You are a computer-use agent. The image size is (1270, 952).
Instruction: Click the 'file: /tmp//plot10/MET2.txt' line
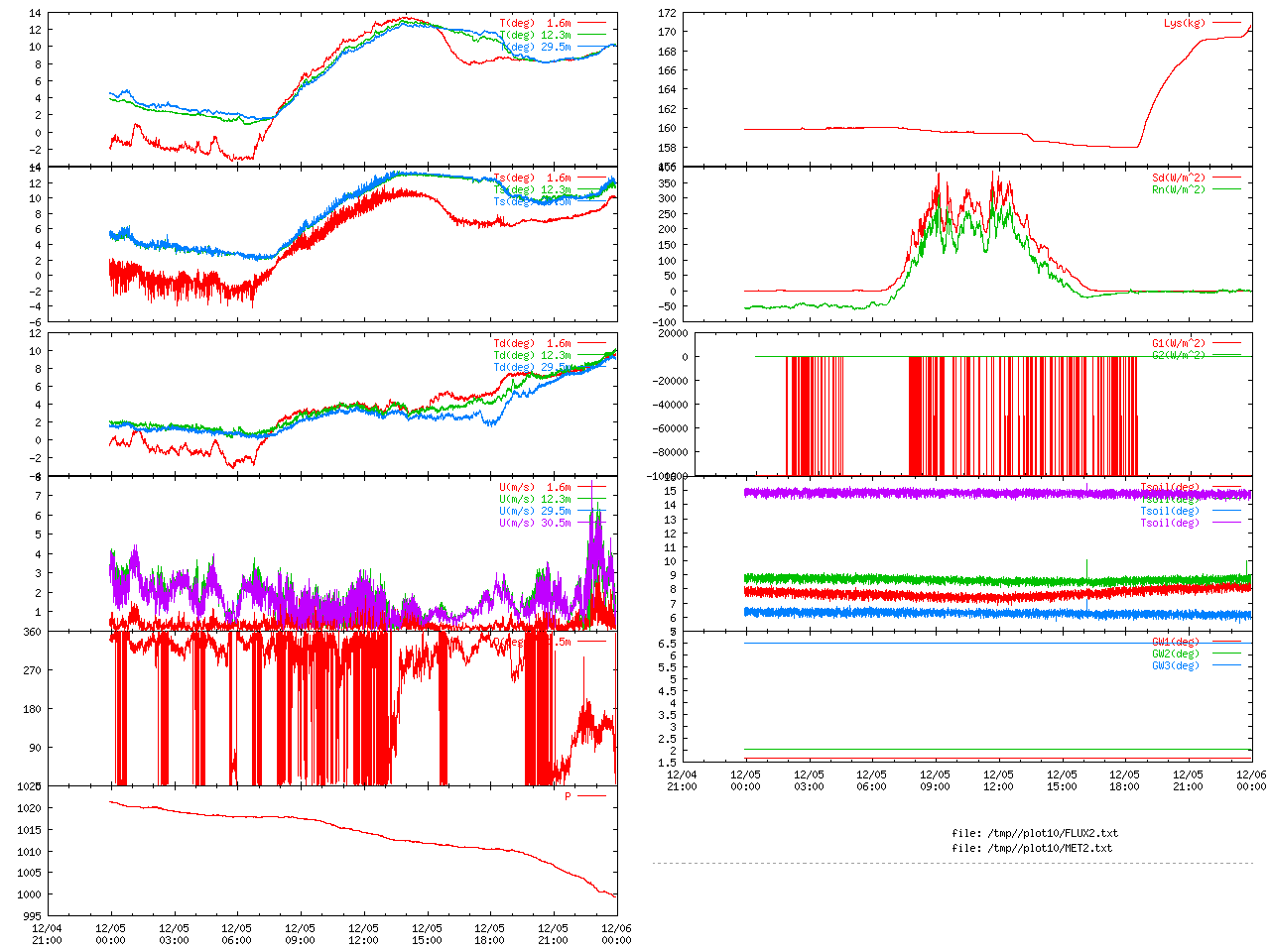[1032, 848]
